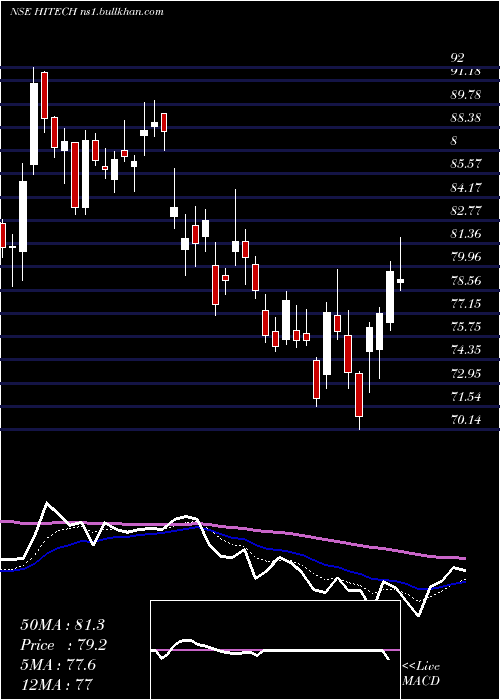Click the 91.18 price axis label
Viewport: 500px width, 700px height.
click(x=466, y=71)
